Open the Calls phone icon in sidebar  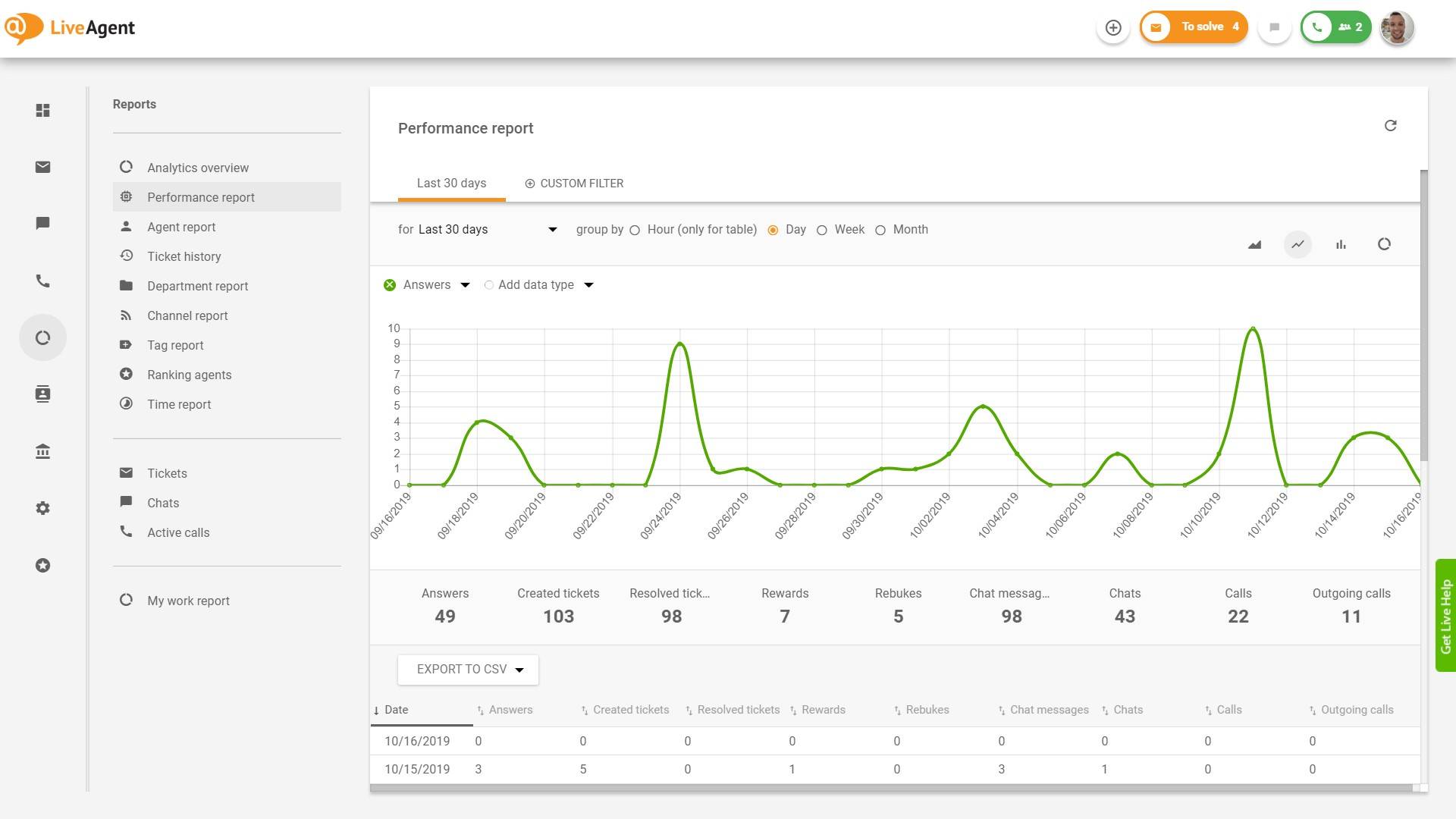click(43, 281)
